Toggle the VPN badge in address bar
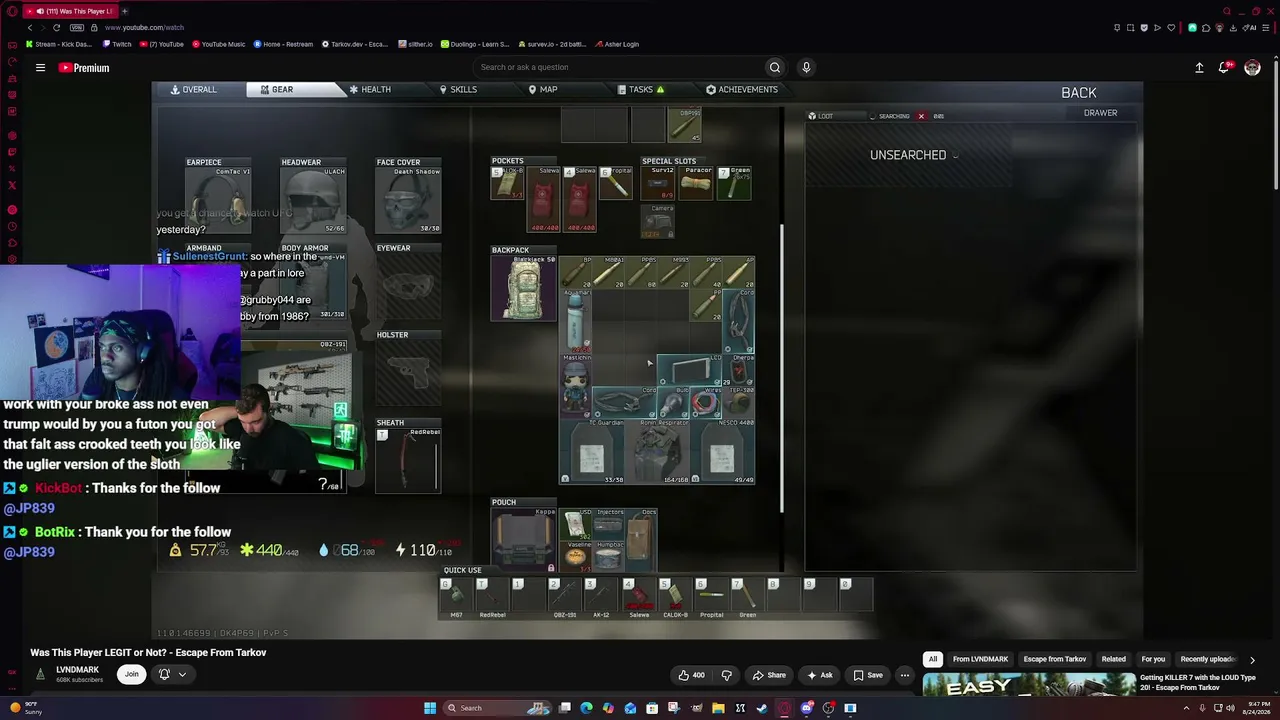 [75, 28]
